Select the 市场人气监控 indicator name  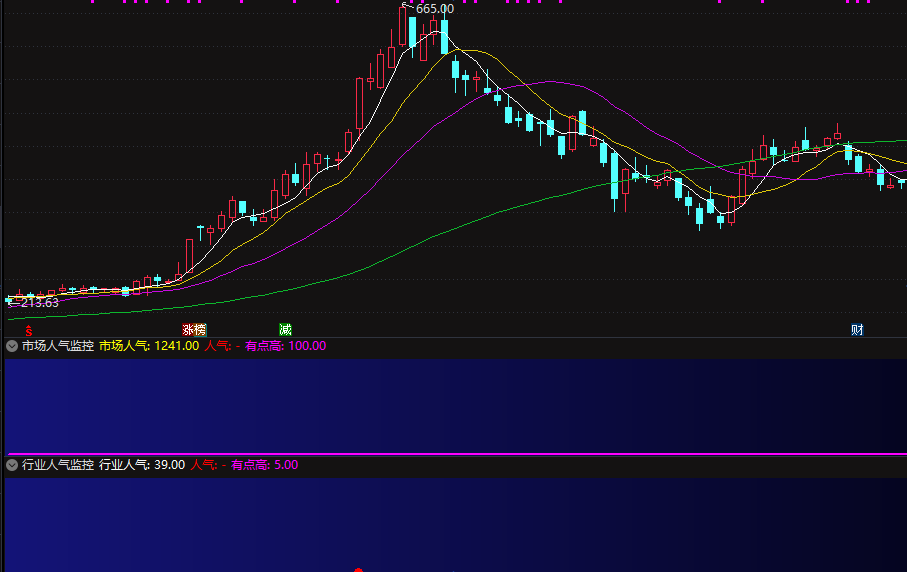(x=58, y=346)
